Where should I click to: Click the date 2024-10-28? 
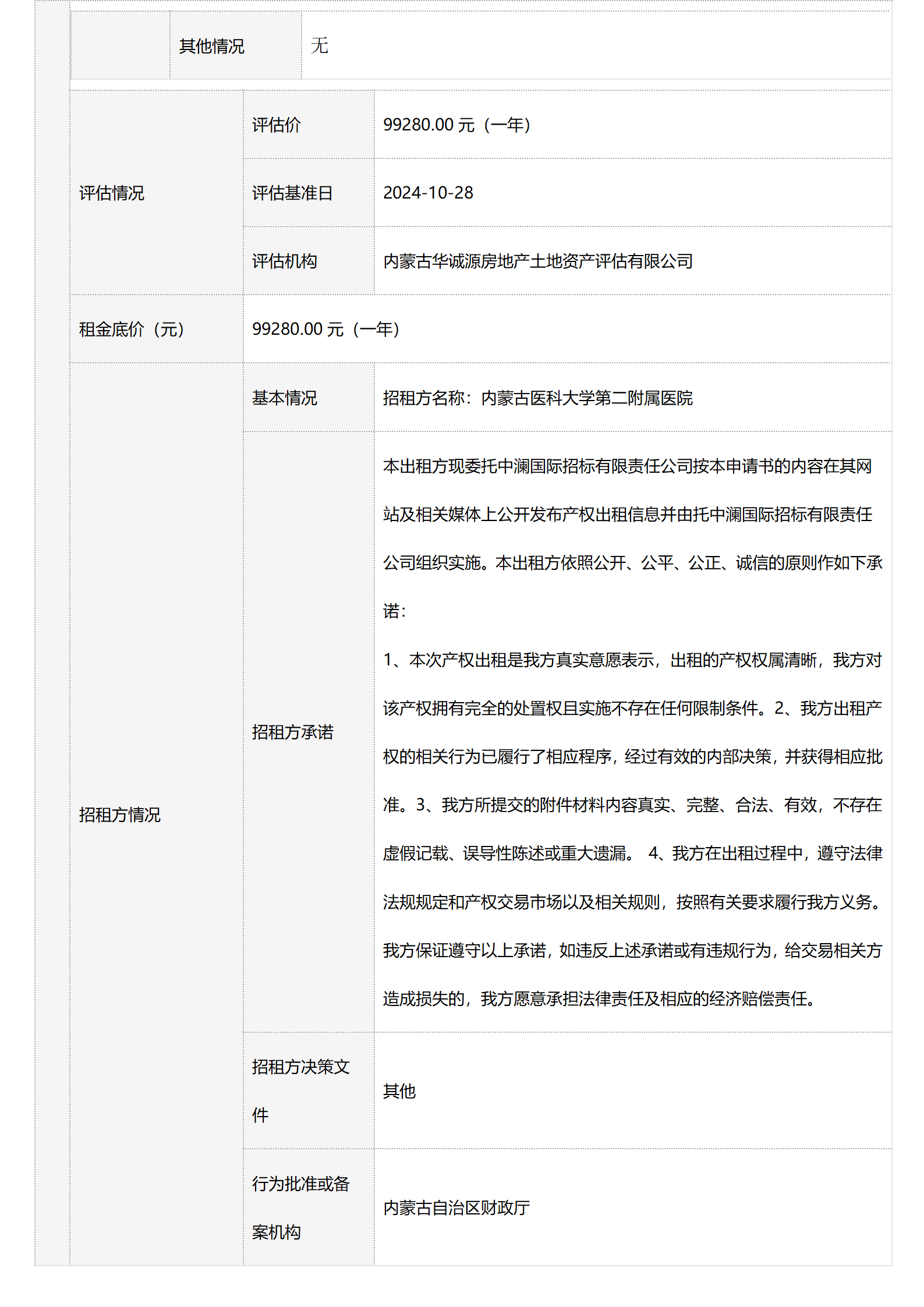428,193
